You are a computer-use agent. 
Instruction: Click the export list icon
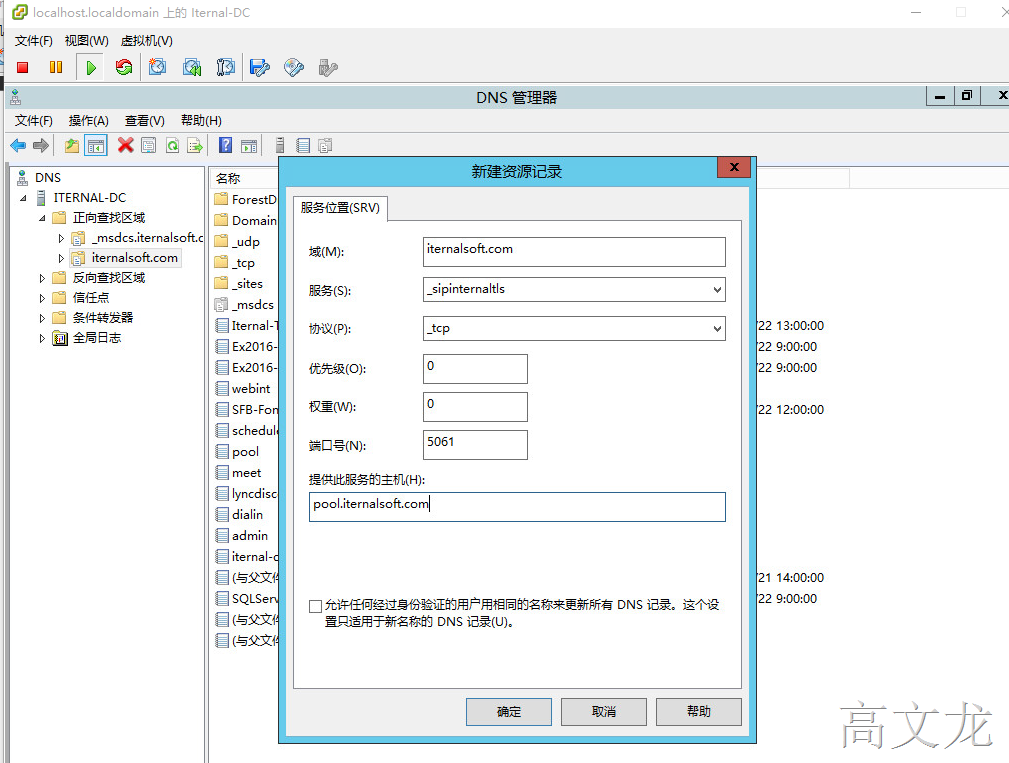point(194,145)
